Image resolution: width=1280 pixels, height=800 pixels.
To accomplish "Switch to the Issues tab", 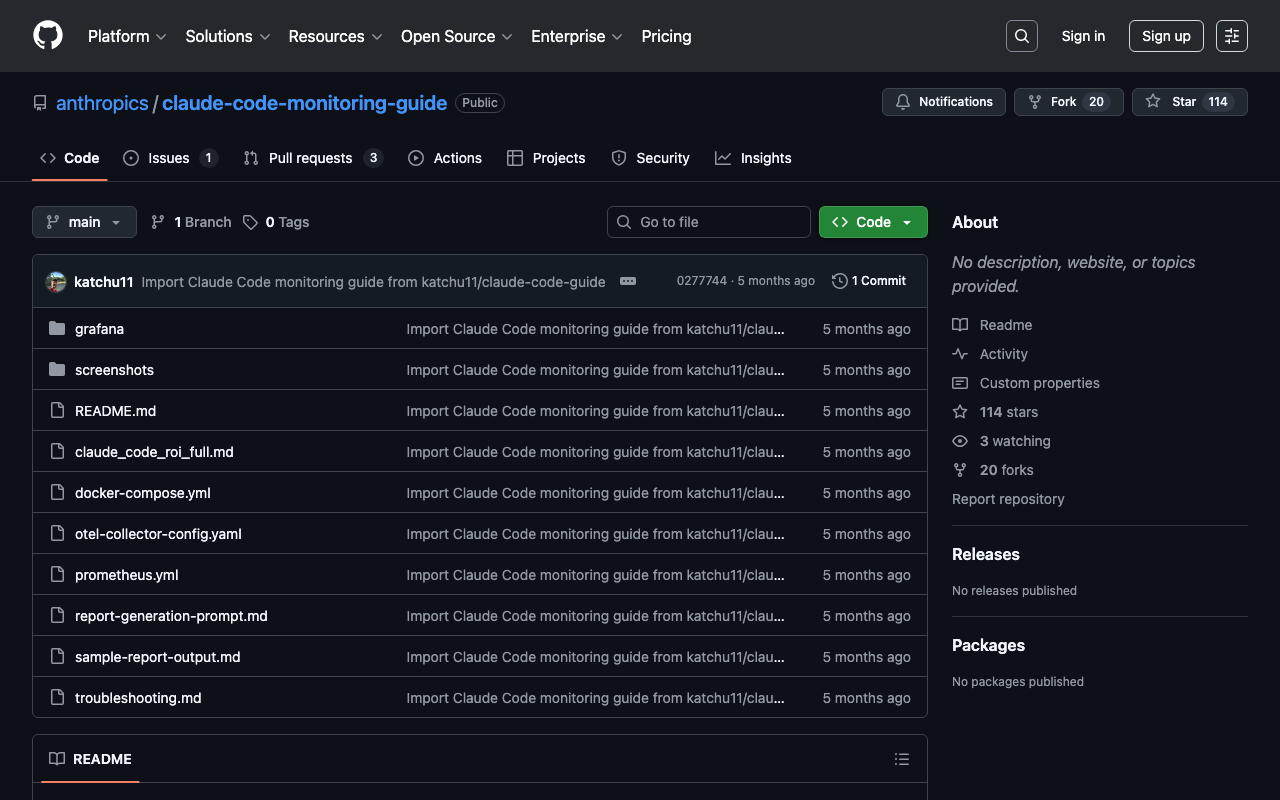I will [169, 158].
